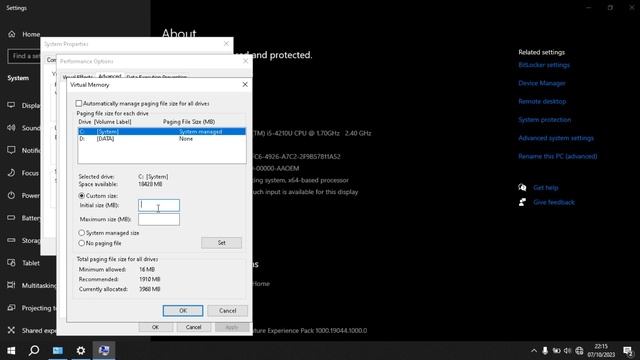Open Remote desktop link
Image resolution: width=640 pixels, height=360 pixels.
tap(542, 101)
